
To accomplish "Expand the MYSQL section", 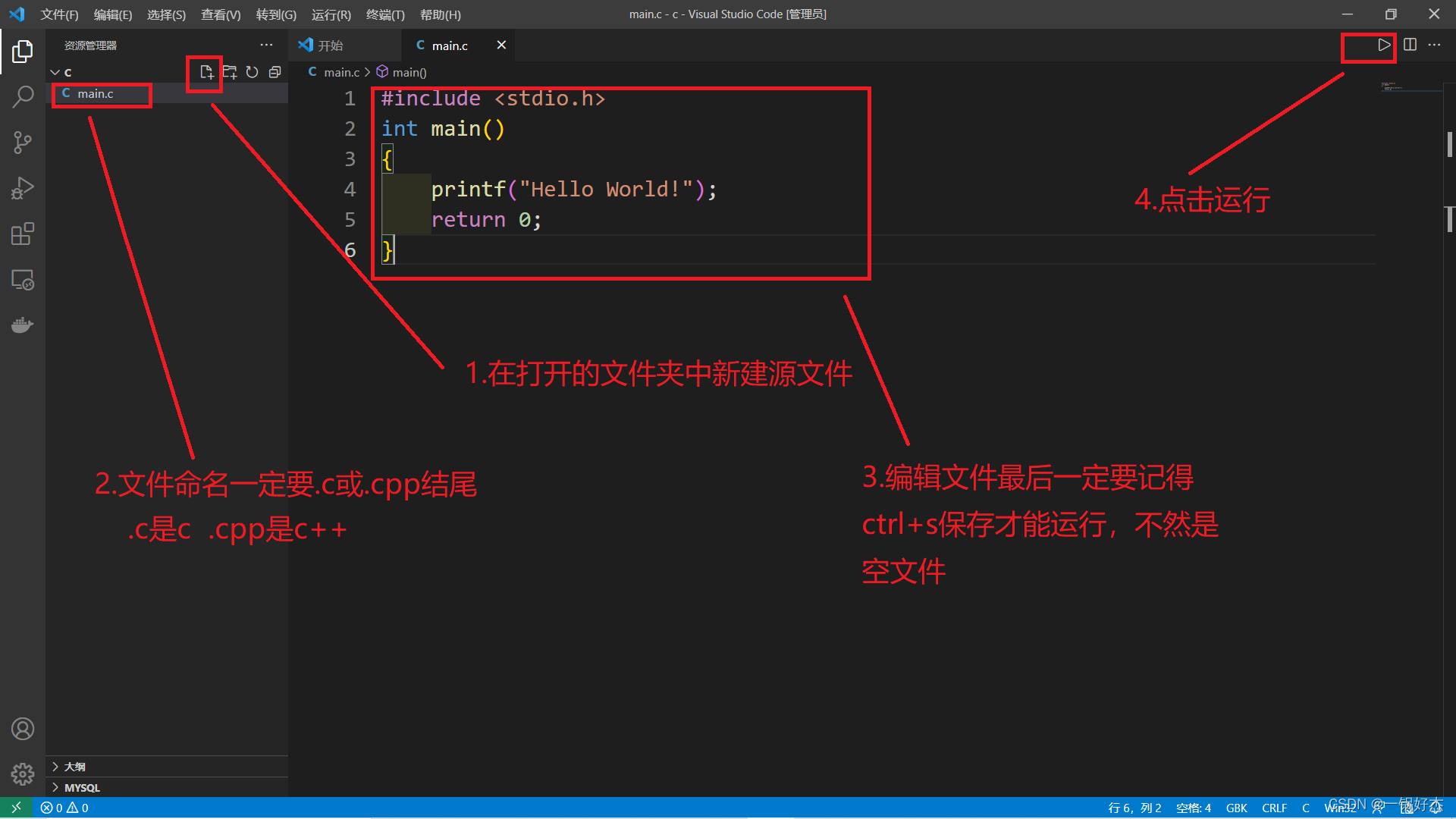I will (x=167, y=788).
